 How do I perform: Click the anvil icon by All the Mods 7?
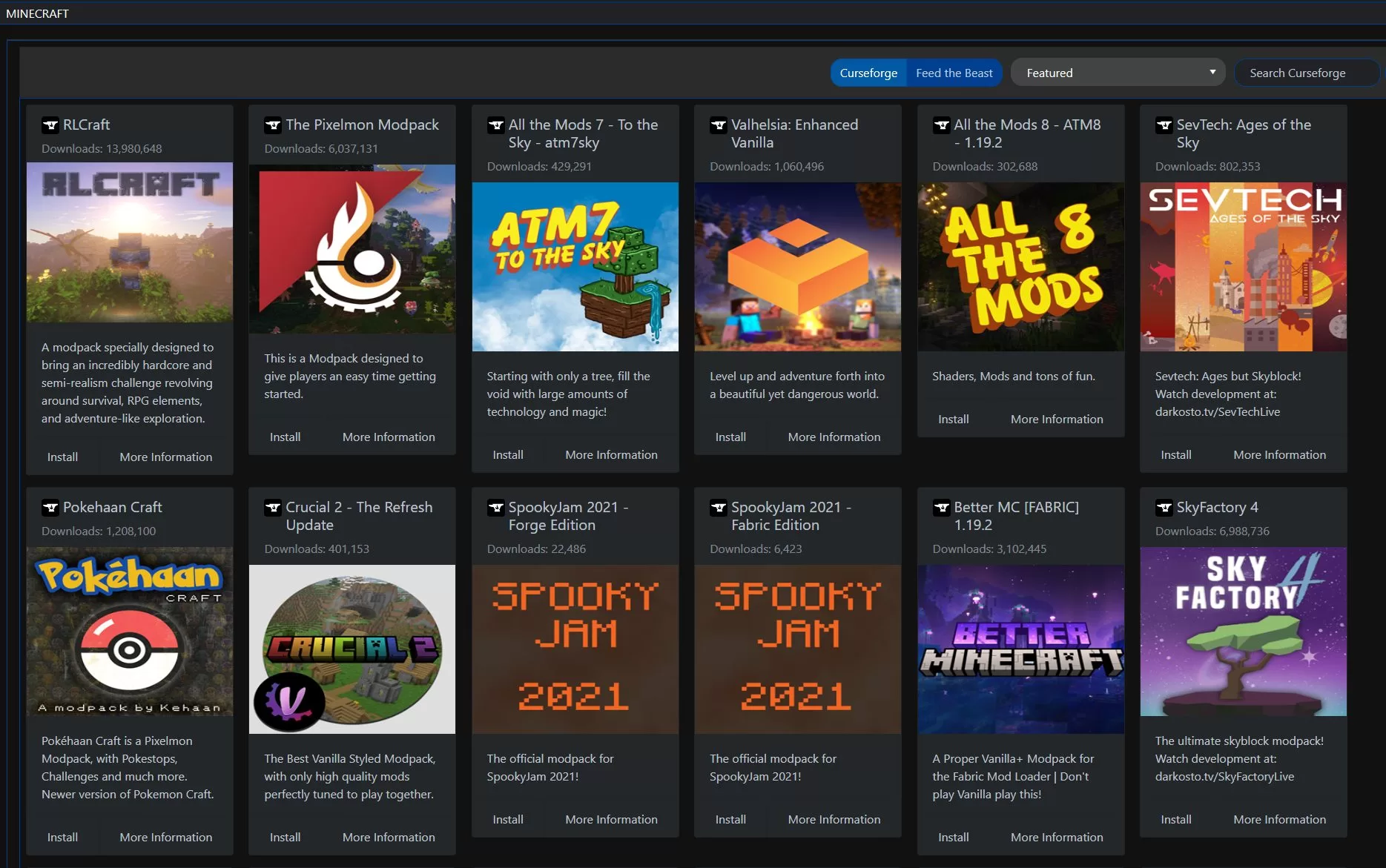[x=495, y=125]
